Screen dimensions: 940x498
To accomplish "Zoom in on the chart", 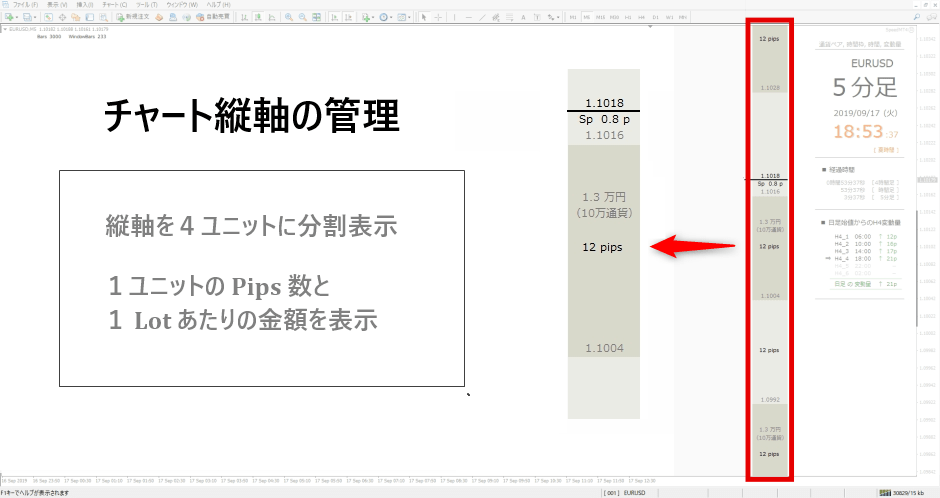I will [x=289, y=17].
